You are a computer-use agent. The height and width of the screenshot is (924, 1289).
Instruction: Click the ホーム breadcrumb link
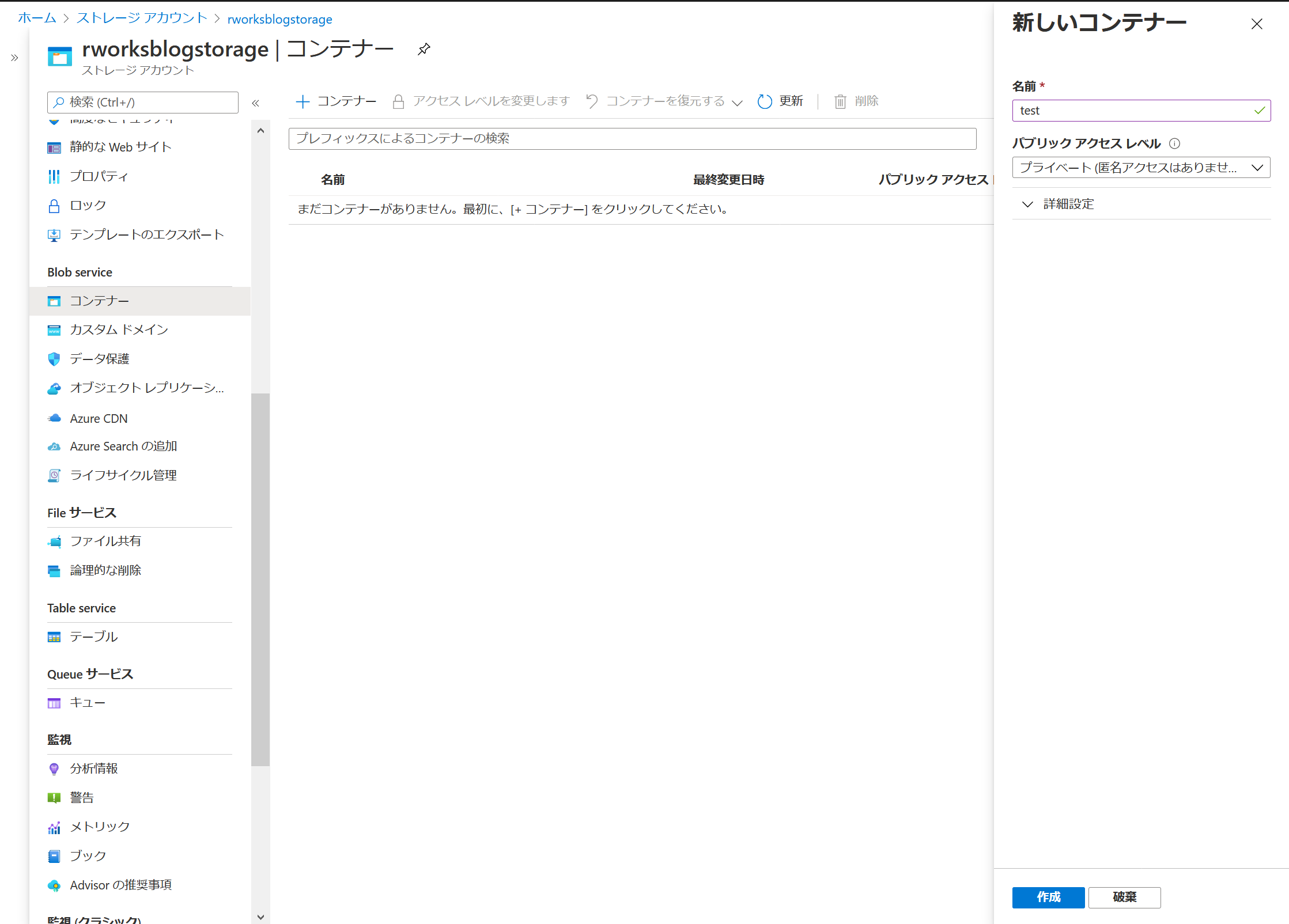[x=37, y=18]
